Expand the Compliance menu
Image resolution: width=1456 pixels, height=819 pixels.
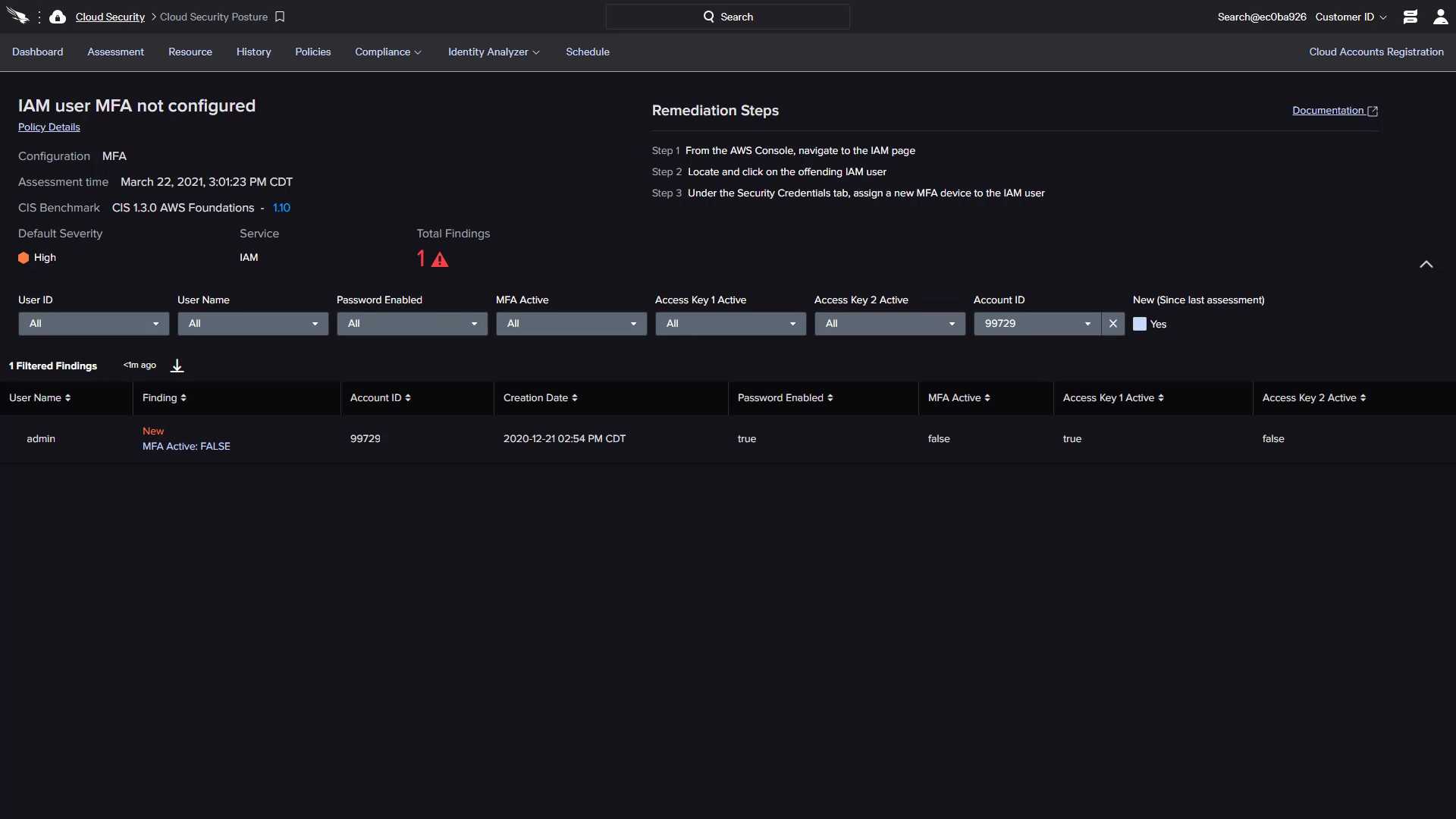[388, 52]
